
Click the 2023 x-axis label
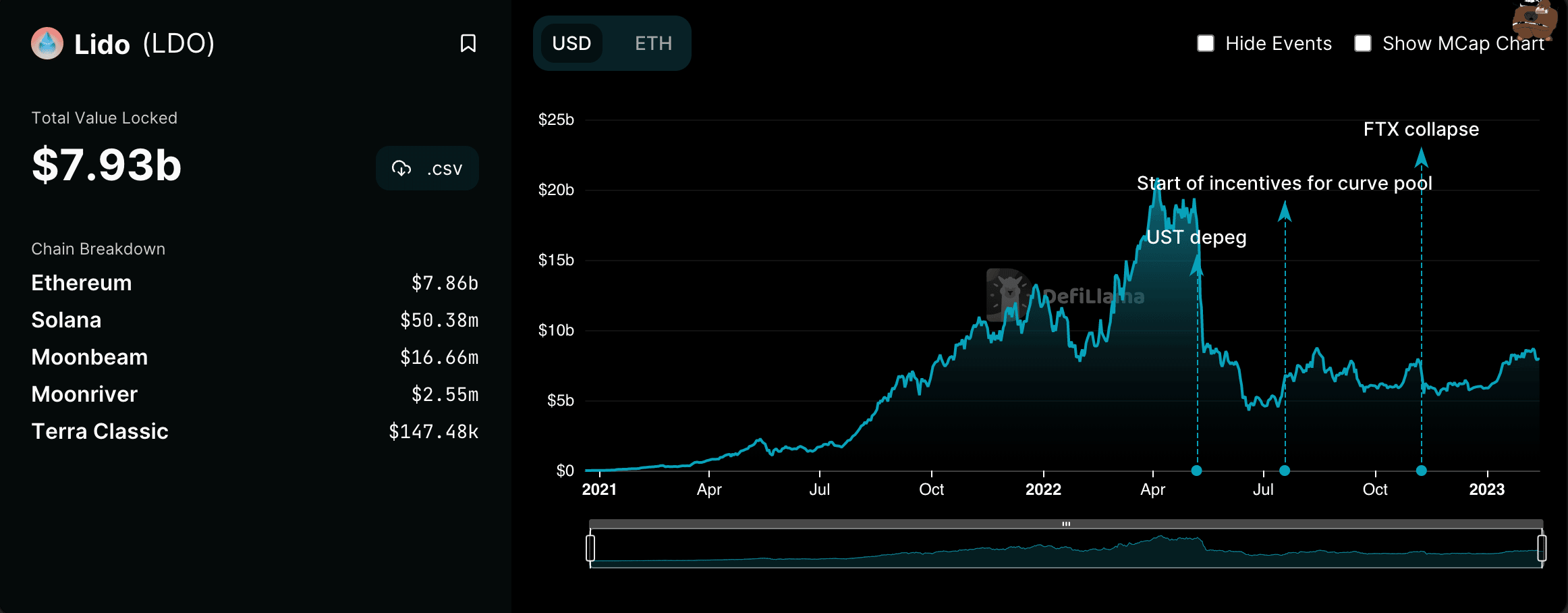coord(1487,489)
